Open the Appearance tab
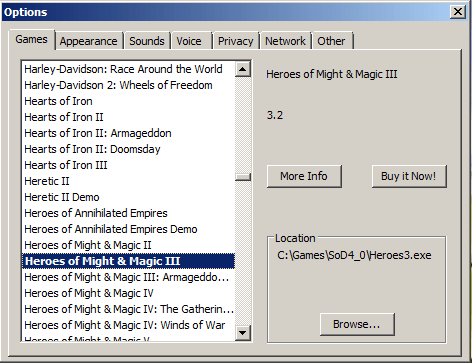Screen dimensions: 472x363 coord(89,41)
